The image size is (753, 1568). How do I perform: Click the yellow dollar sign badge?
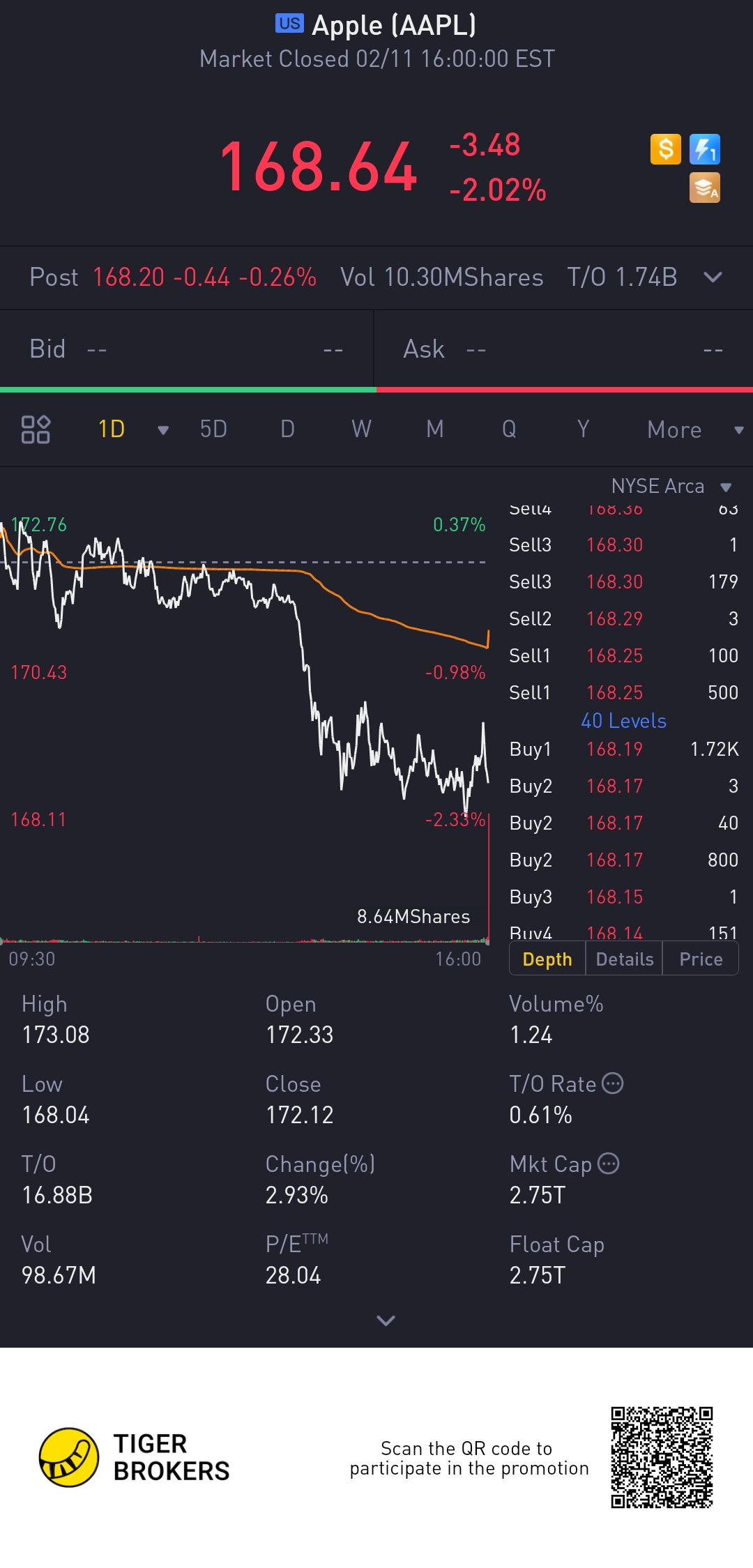(665, 149)
